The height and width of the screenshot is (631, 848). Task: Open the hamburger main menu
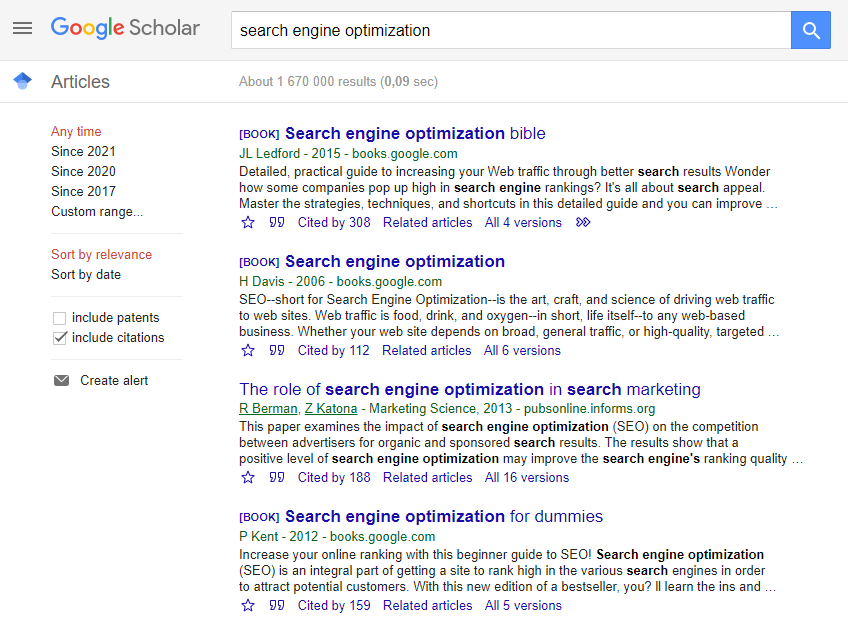point(23,28)
